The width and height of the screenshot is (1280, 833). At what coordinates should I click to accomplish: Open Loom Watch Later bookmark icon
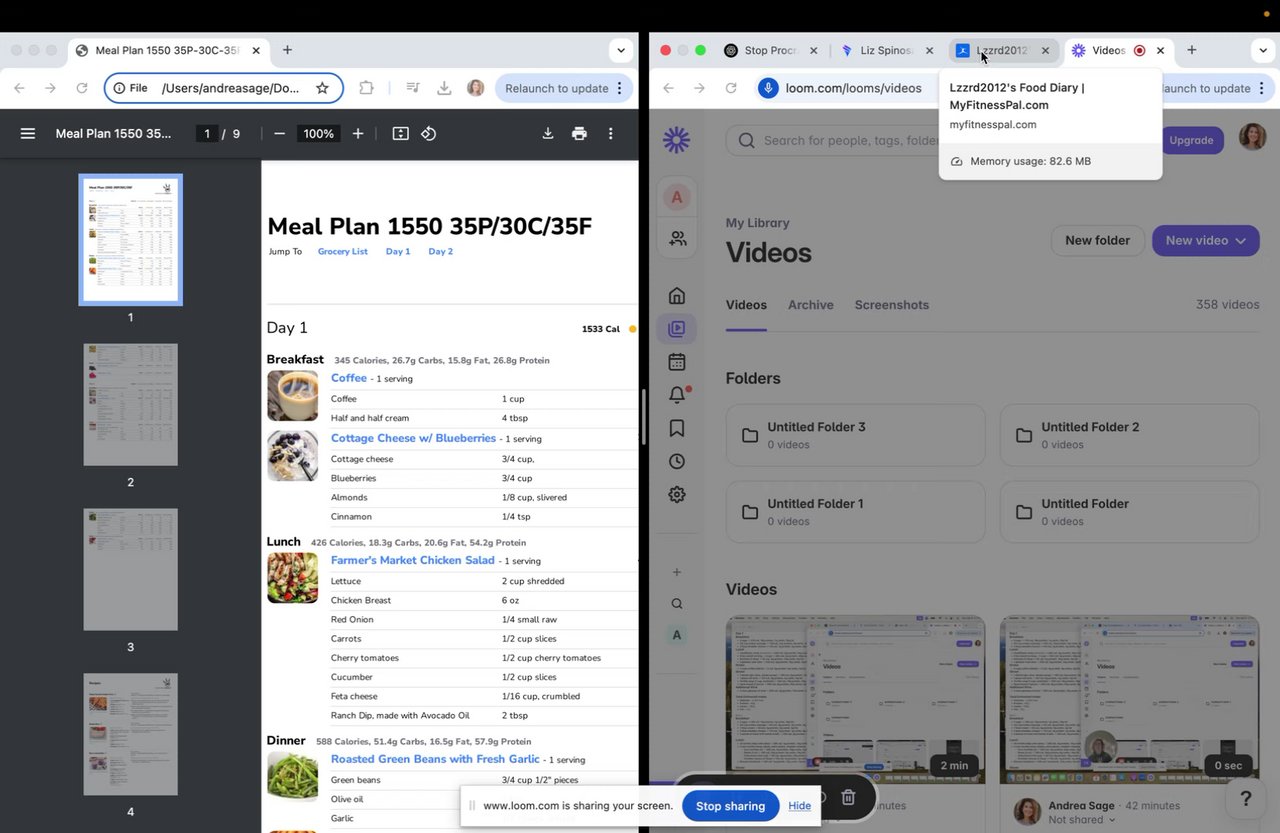(x=677, y=428)
